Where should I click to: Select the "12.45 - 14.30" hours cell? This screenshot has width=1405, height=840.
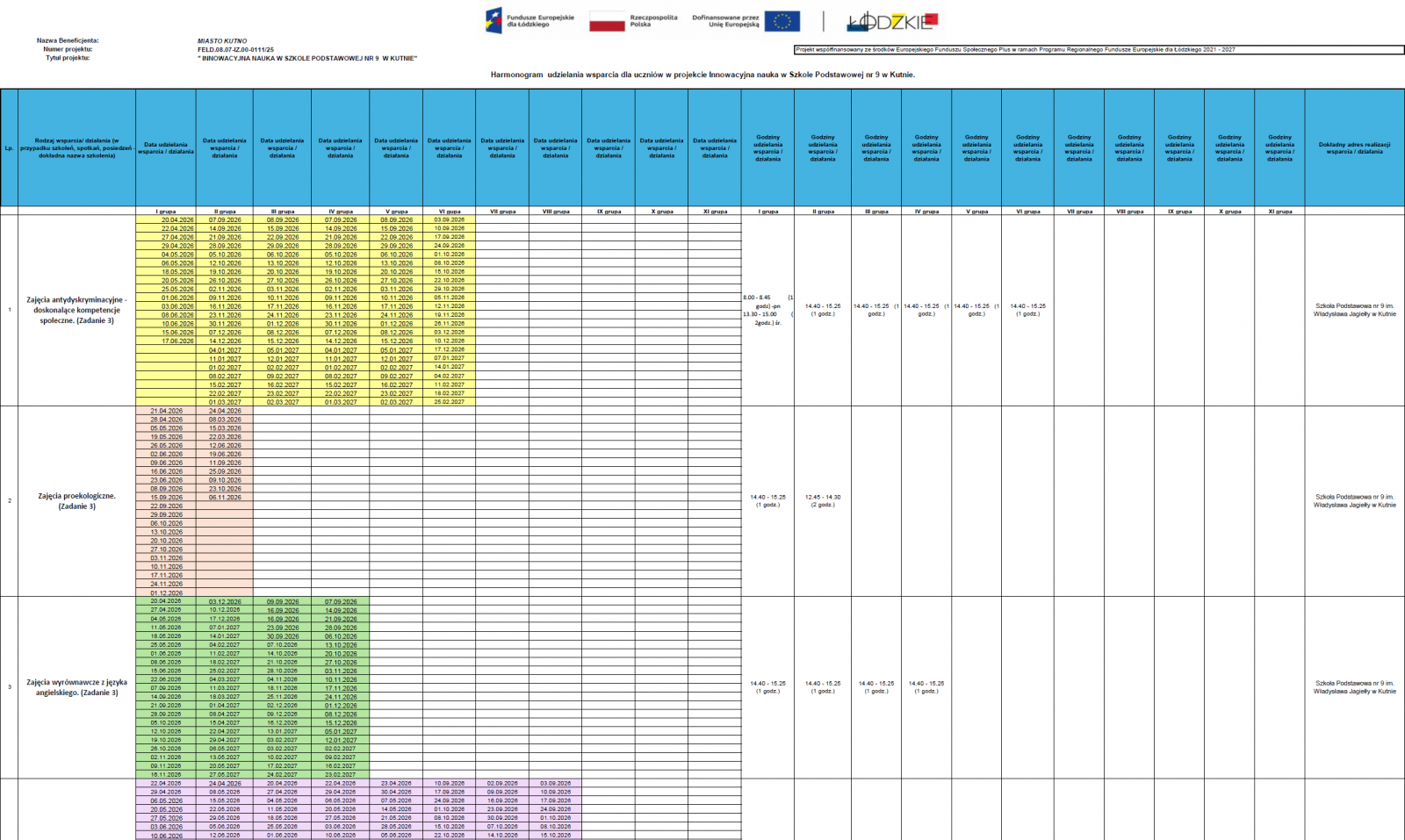(823, 501)
